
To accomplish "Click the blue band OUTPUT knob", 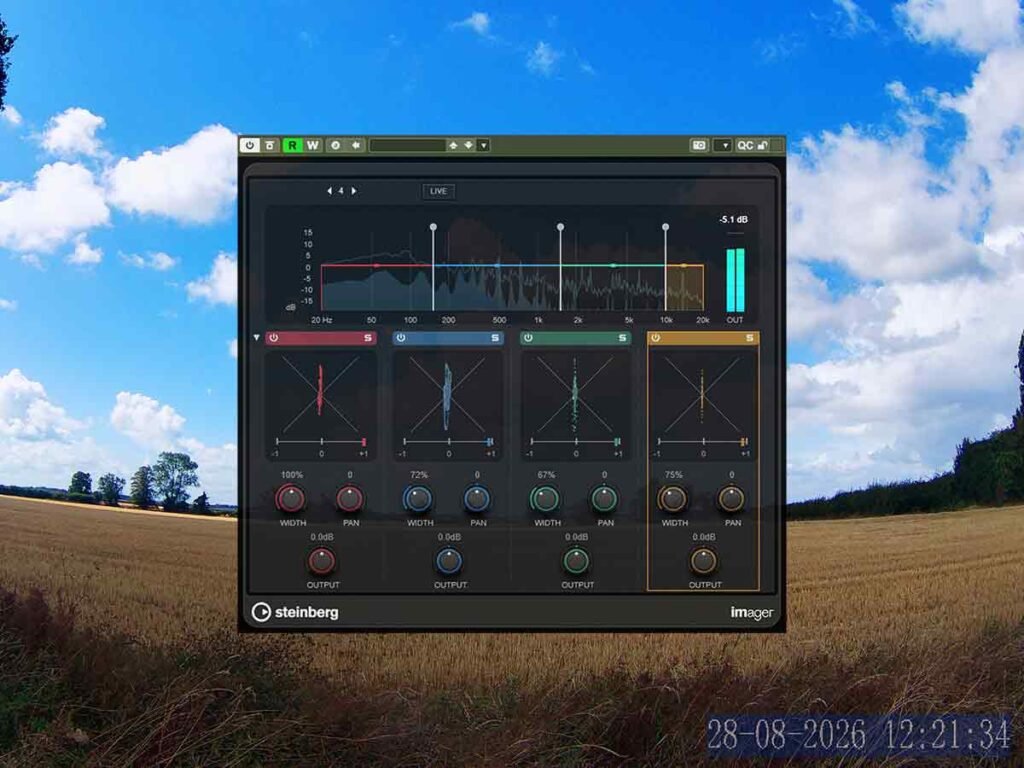I will [x=449, y=560].
